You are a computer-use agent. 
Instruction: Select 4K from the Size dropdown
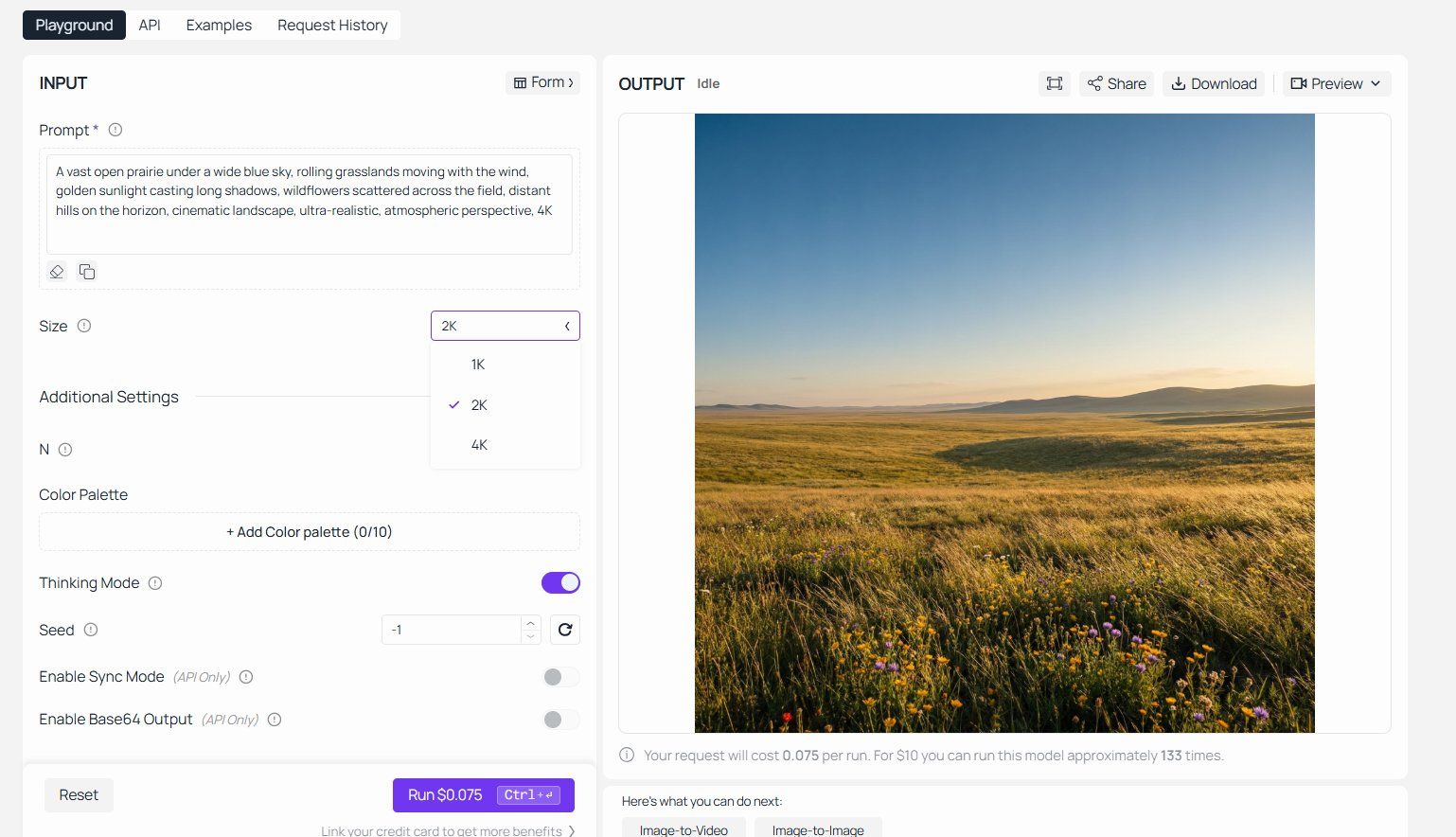479,445
